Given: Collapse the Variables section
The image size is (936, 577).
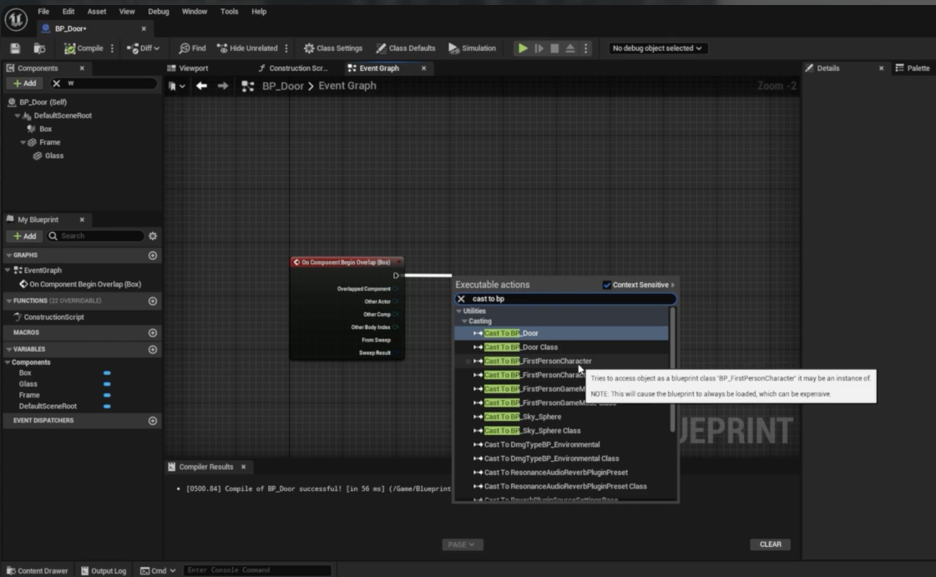Looking at the screenshot, I should coord(9,350).
